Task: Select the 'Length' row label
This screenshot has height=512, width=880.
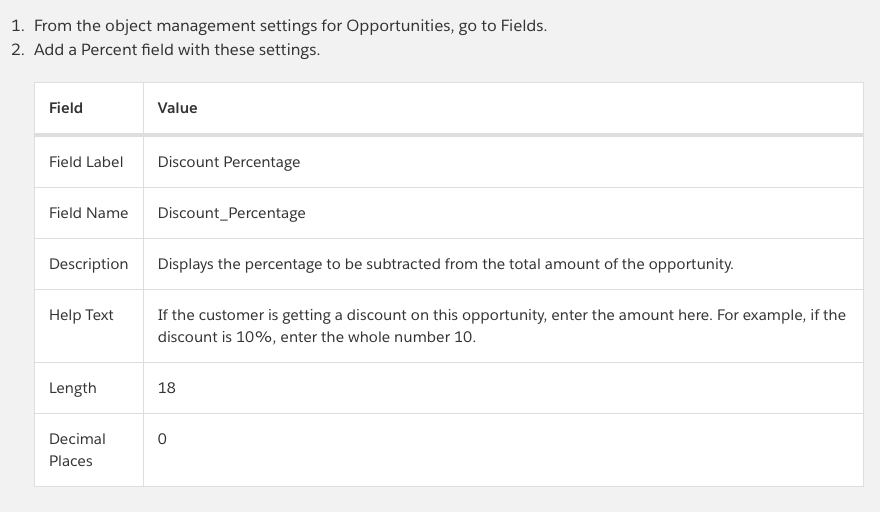Action: [x=73, y=388]
